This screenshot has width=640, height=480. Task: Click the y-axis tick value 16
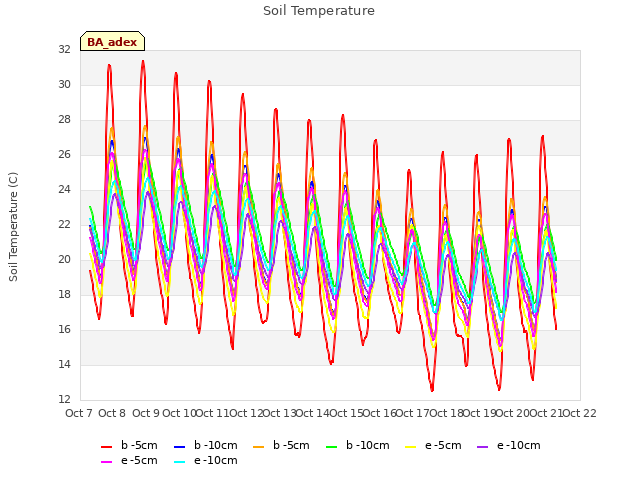[x=64, y=329]
